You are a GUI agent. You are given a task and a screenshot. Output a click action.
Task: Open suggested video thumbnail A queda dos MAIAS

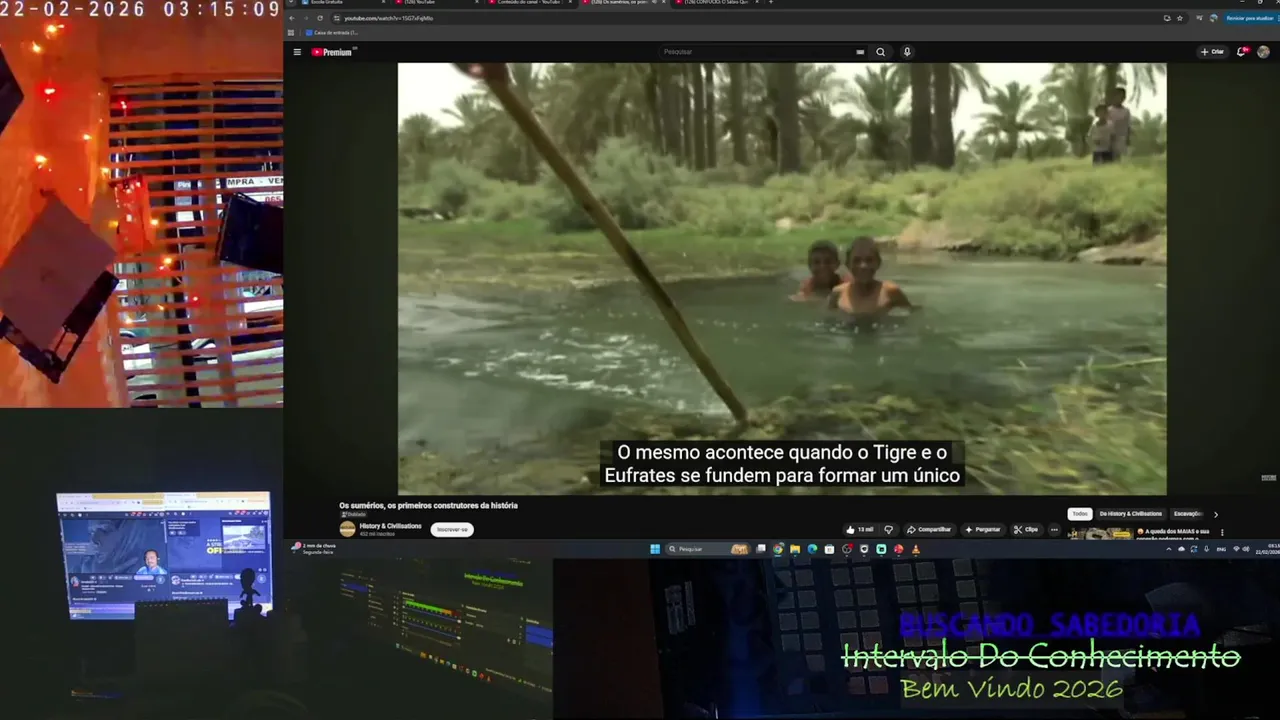(1100, 533)
